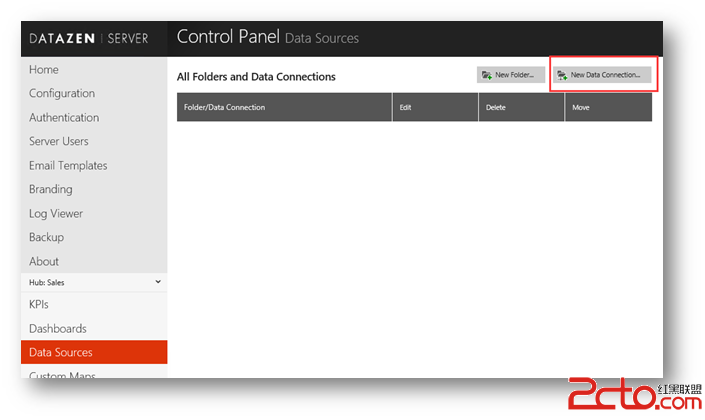This screenshot has height=420, width=705.
Task: Click the Edit column header
Action: coord(435,107)
